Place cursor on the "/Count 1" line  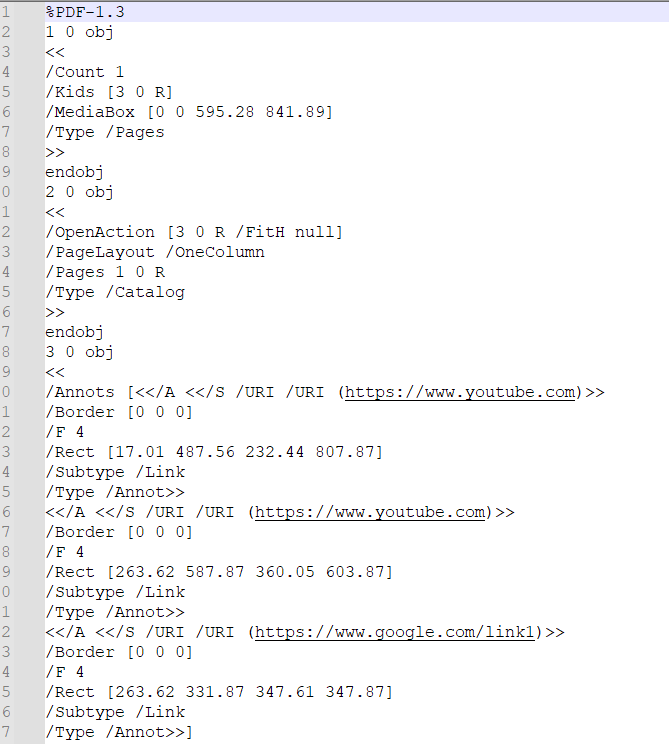coord(85,72)
